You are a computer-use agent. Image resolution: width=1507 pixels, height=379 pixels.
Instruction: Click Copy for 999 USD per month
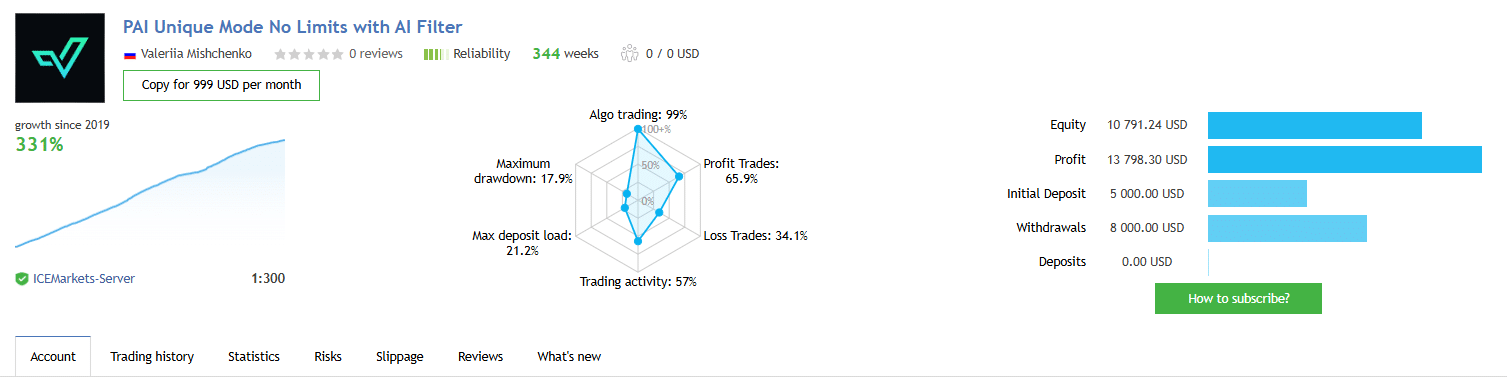pos(221,85)
